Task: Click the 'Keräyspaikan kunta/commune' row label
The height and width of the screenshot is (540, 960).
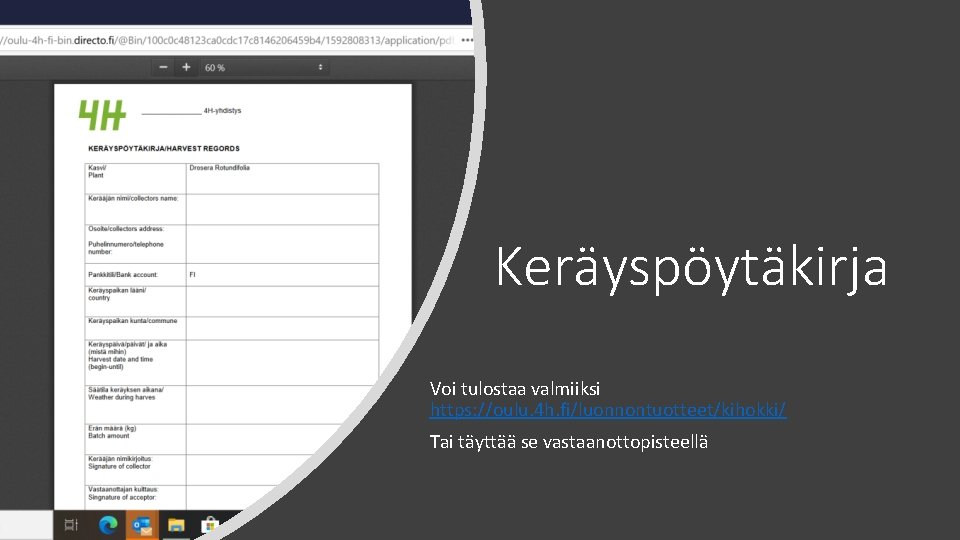Action: click(132, 321)
